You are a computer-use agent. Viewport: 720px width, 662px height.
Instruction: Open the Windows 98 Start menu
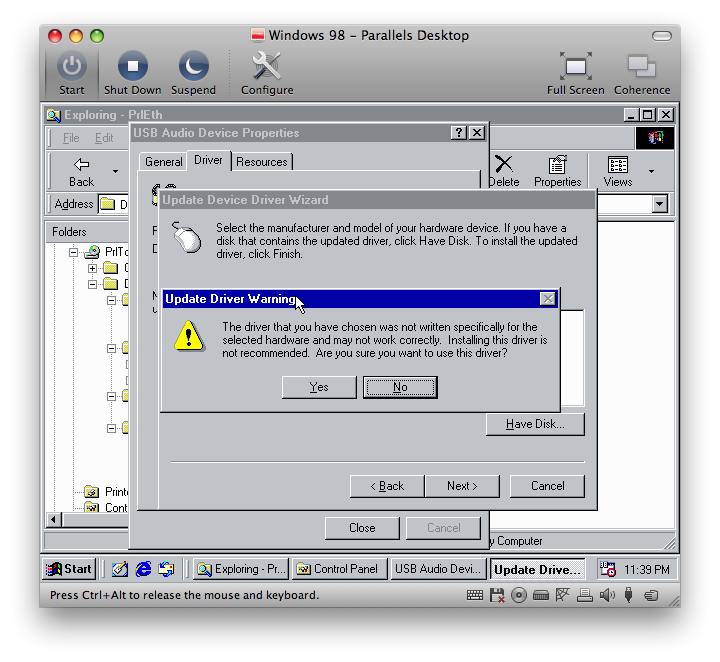[x=69, y=569]
